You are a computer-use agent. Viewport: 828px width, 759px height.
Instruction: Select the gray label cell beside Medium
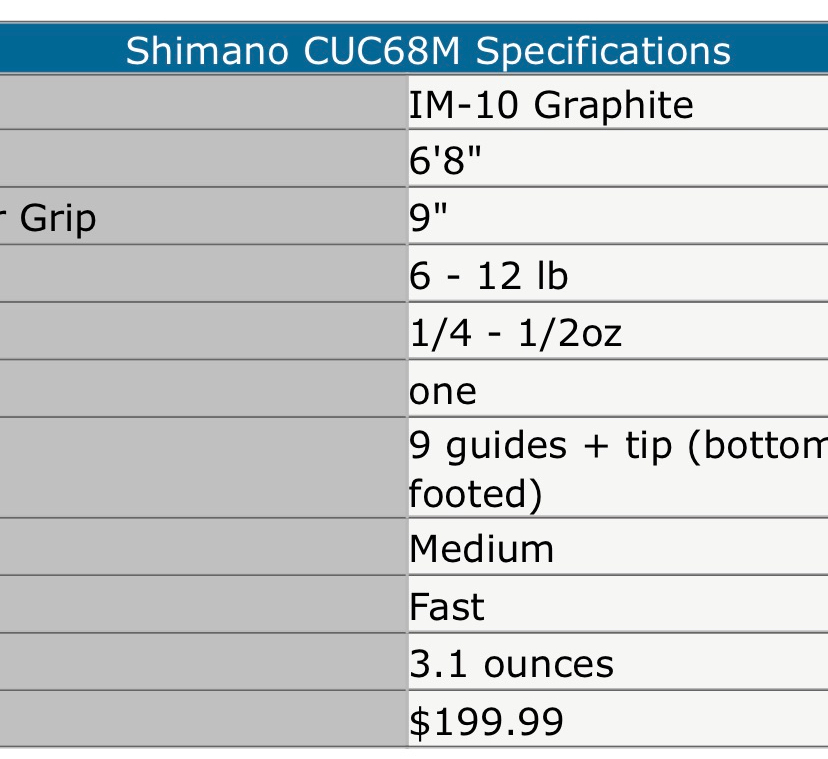[x=200, y=549]
